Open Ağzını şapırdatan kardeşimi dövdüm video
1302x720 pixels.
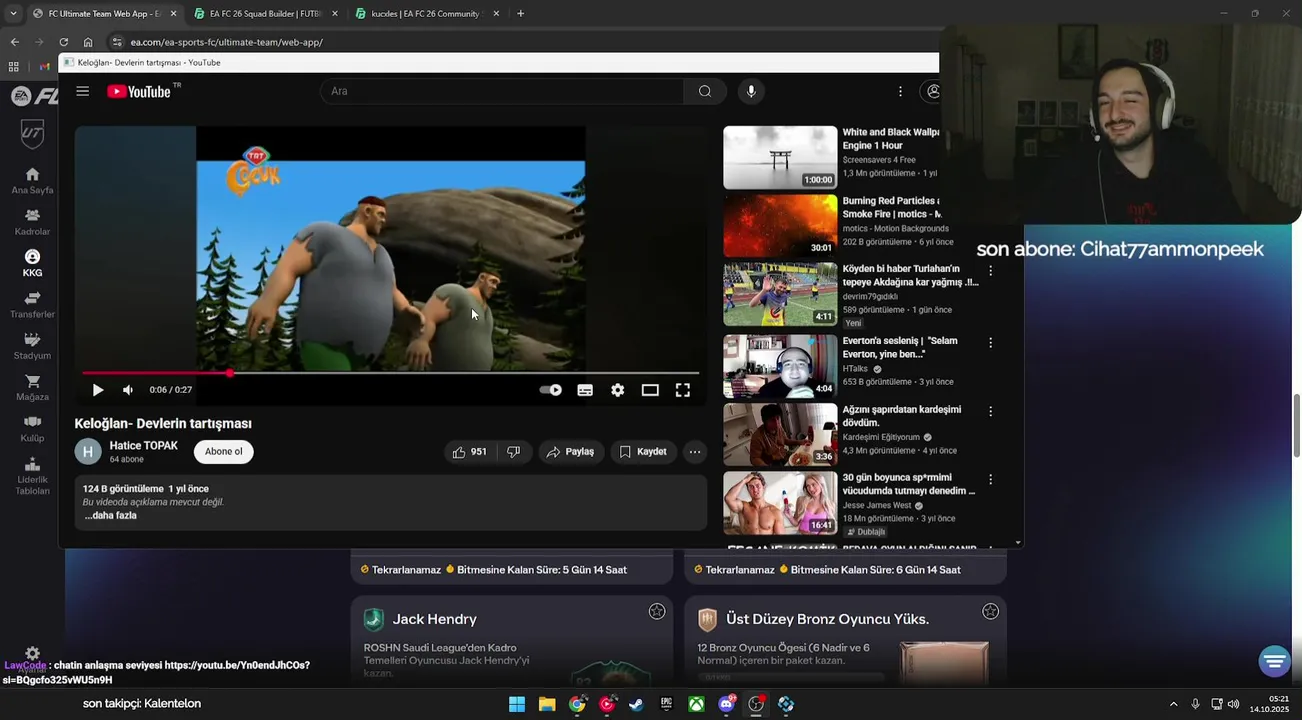pos(780,435)
